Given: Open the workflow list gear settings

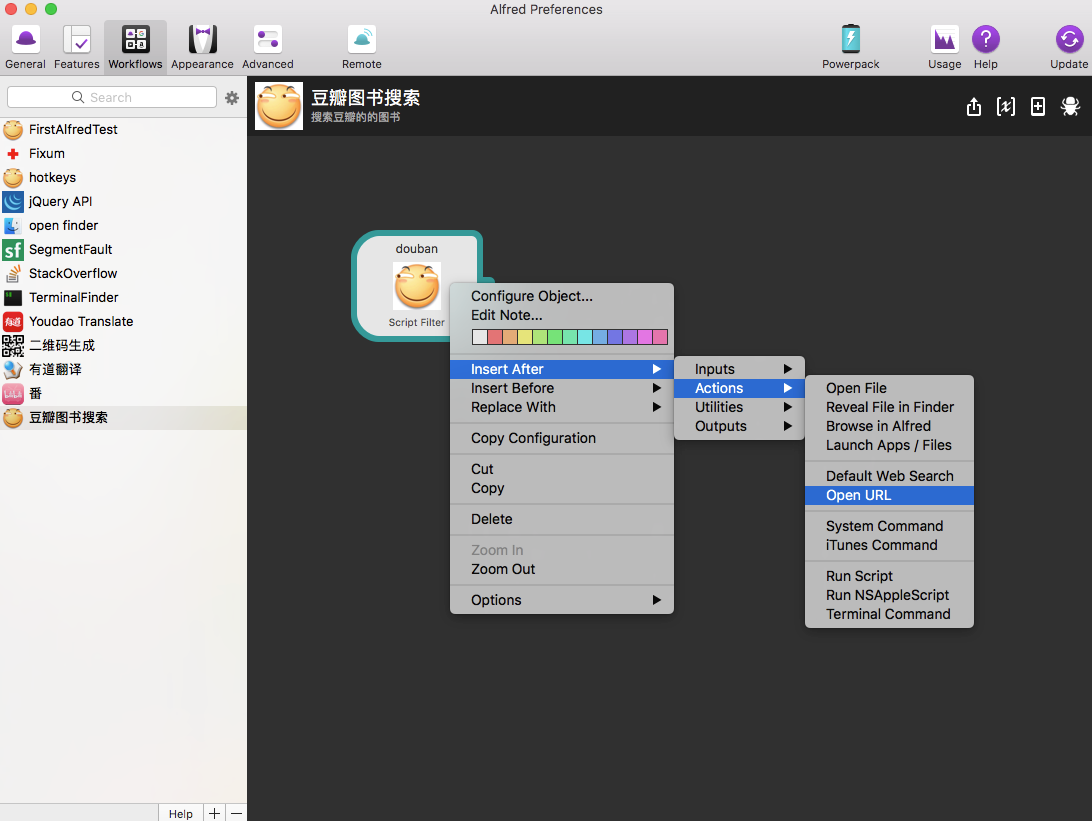Looking at the screenshot, I should tap(232, 98).
